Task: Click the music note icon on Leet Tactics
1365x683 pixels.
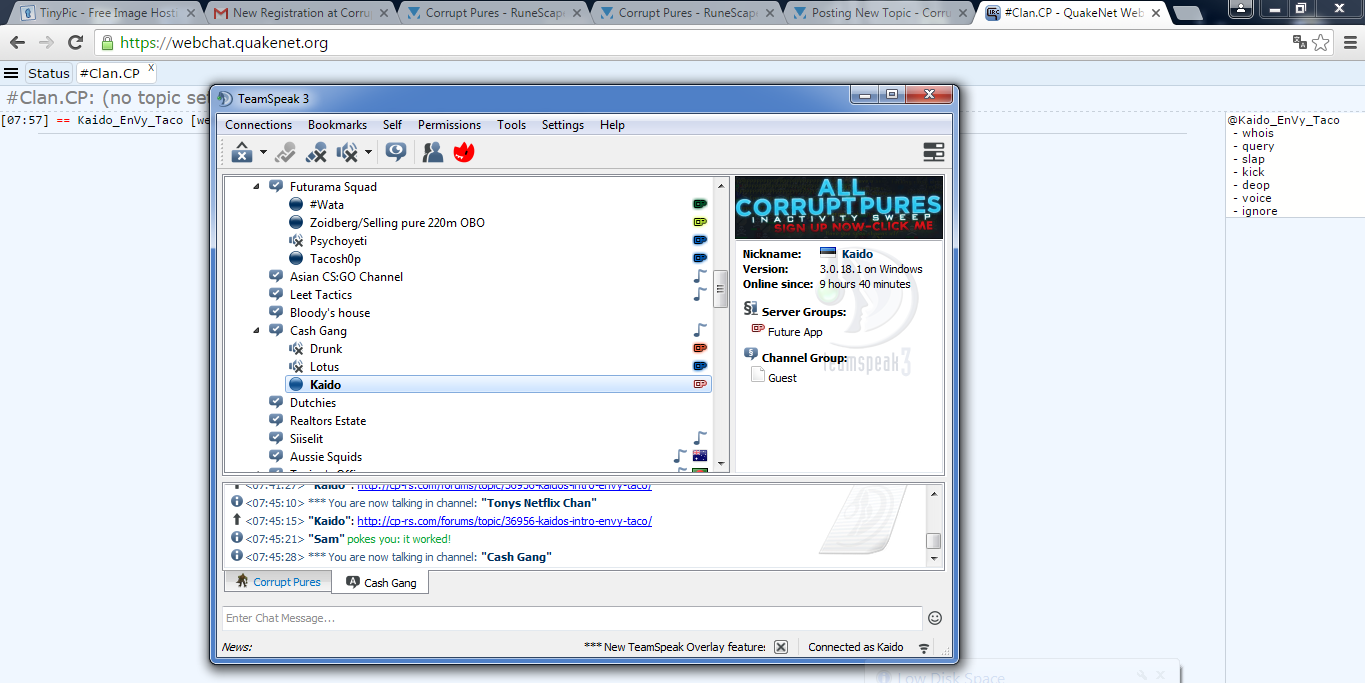Action: 700,294
